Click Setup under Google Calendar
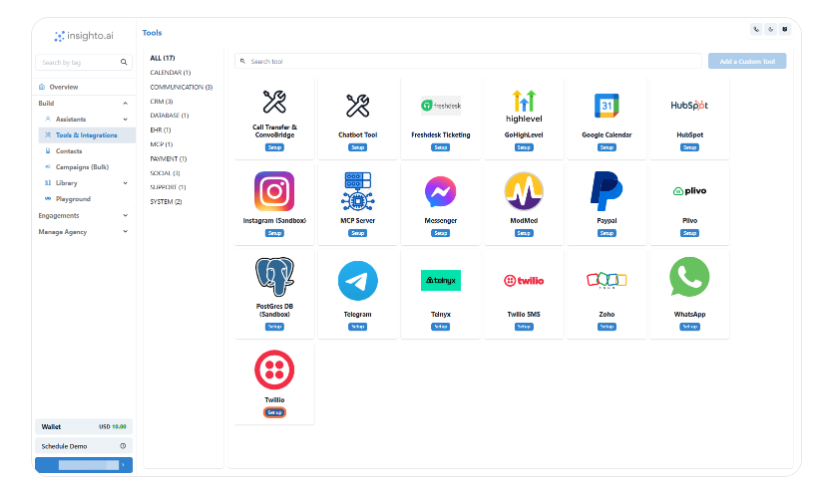 [x=607, y=147]
